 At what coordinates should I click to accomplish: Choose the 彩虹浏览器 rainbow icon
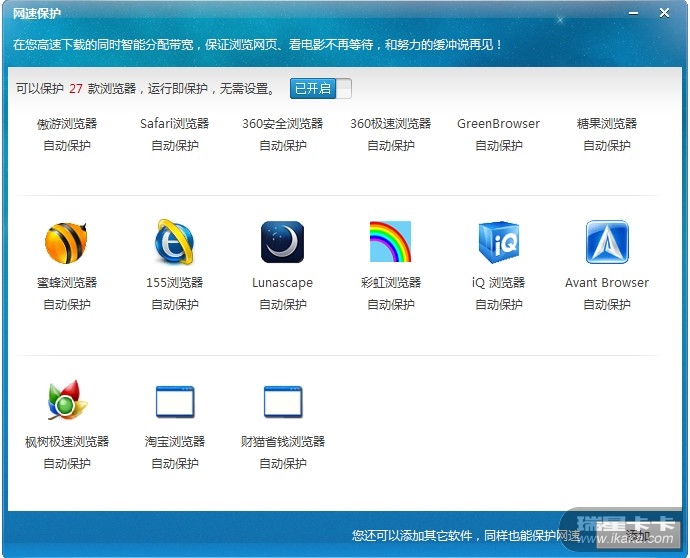(x=390, y=242)
